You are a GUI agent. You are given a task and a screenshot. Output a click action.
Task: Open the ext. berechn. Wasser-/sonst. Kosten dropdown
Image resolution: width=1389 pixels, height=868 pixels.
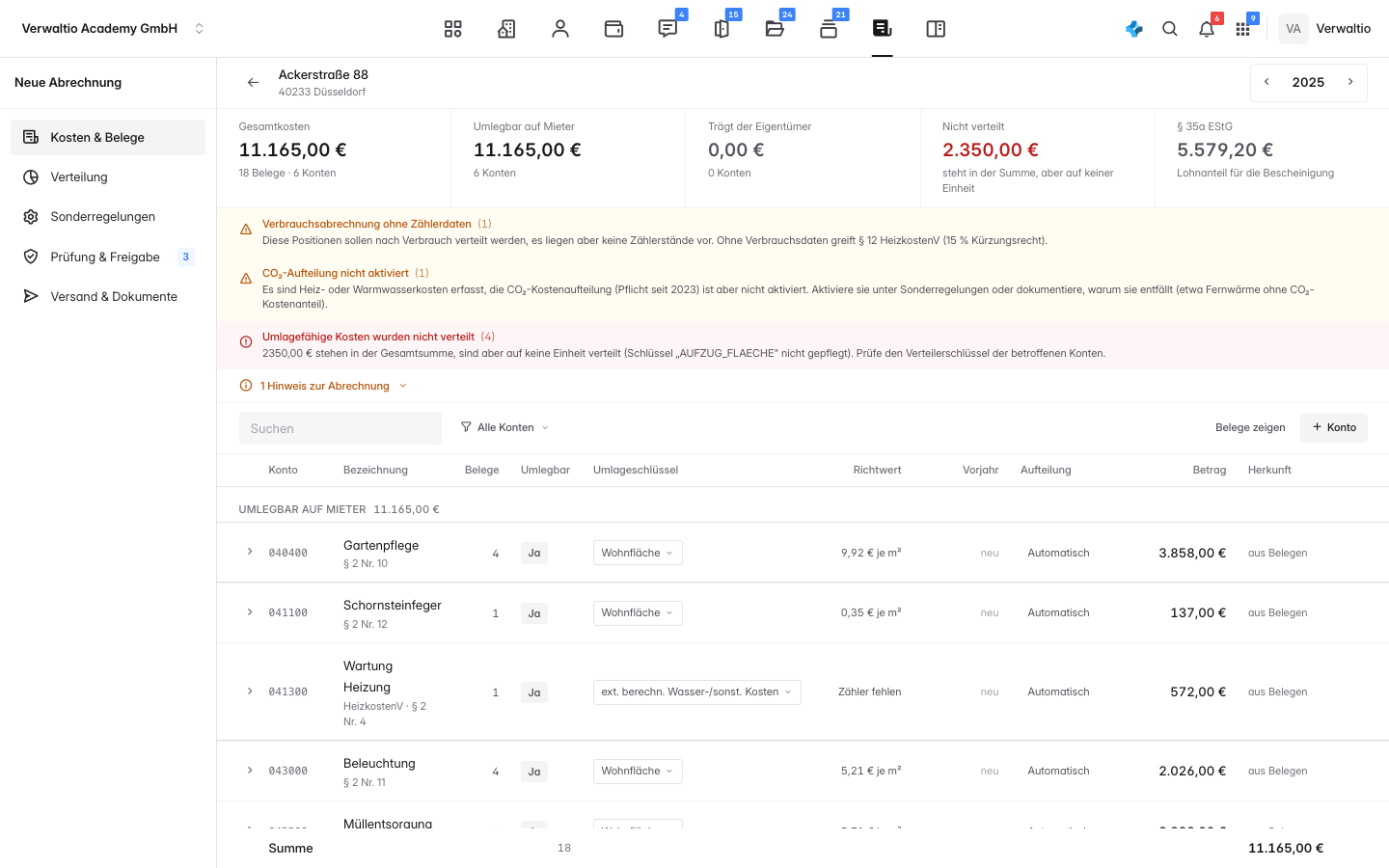696,692
